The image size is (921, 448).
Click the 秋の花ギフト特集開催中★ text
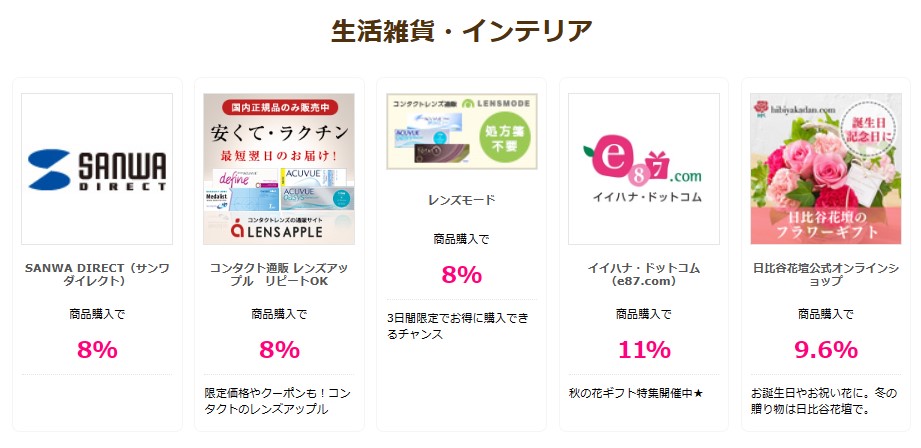[x=636, y=393]
